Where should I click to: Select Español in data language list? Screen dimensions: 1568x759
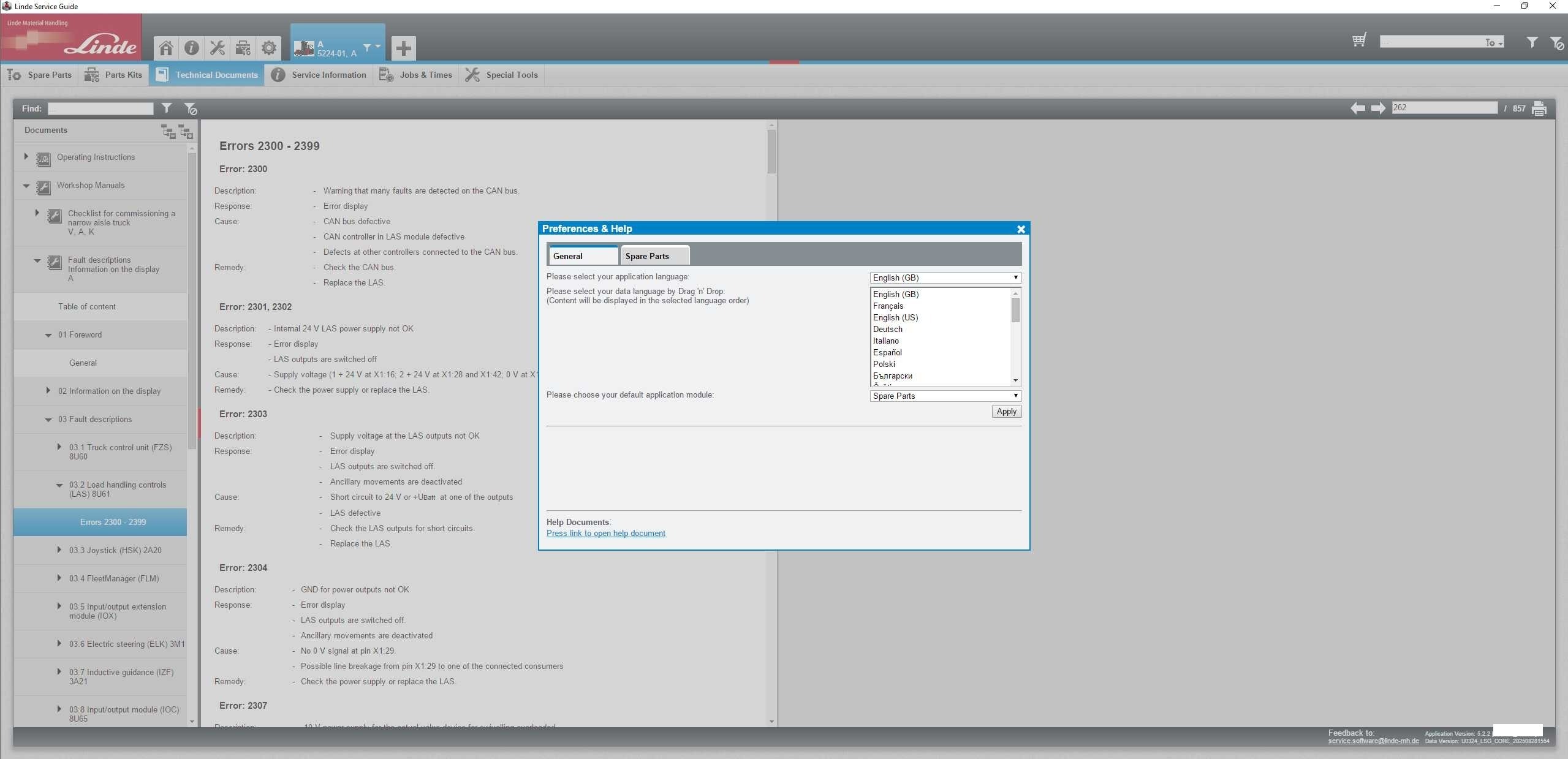pos(887,353)
